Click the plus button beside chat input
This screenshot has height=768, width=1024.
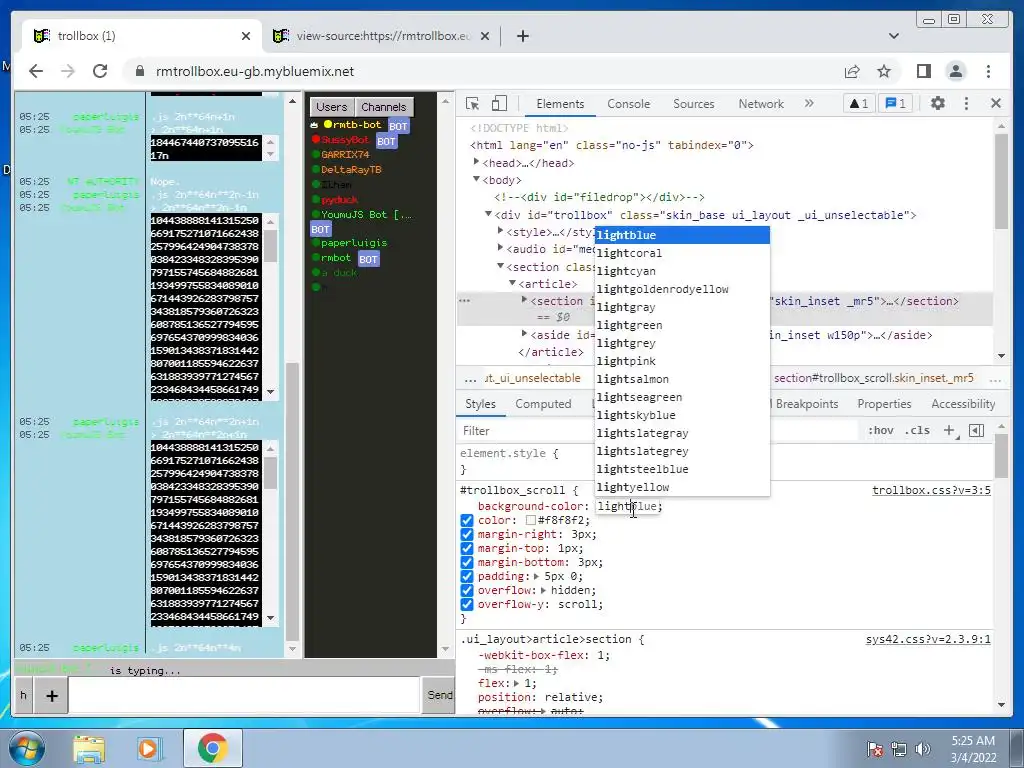click(x=52, y=696)
